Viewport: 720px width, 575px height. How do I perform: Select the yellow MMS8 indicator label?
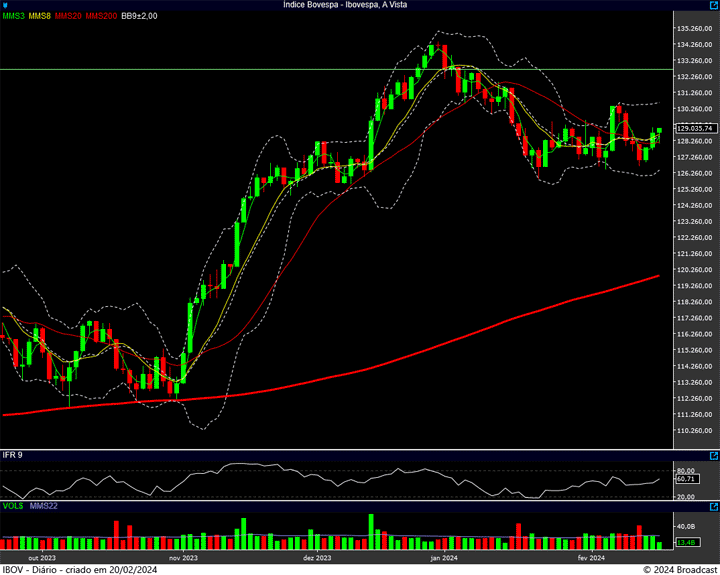pyautogui.click(x=41, y=16)
